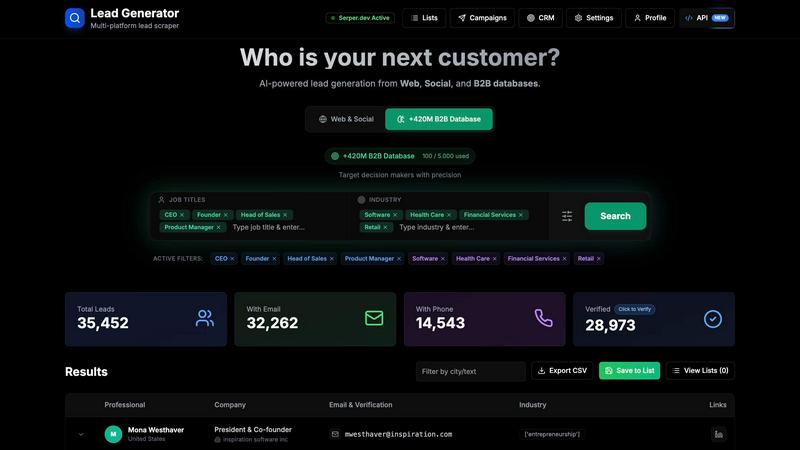Viewport: 800px width, 450px height.
Task: Expand the Mona Westhaver row chevron
Action: [81, 434]
